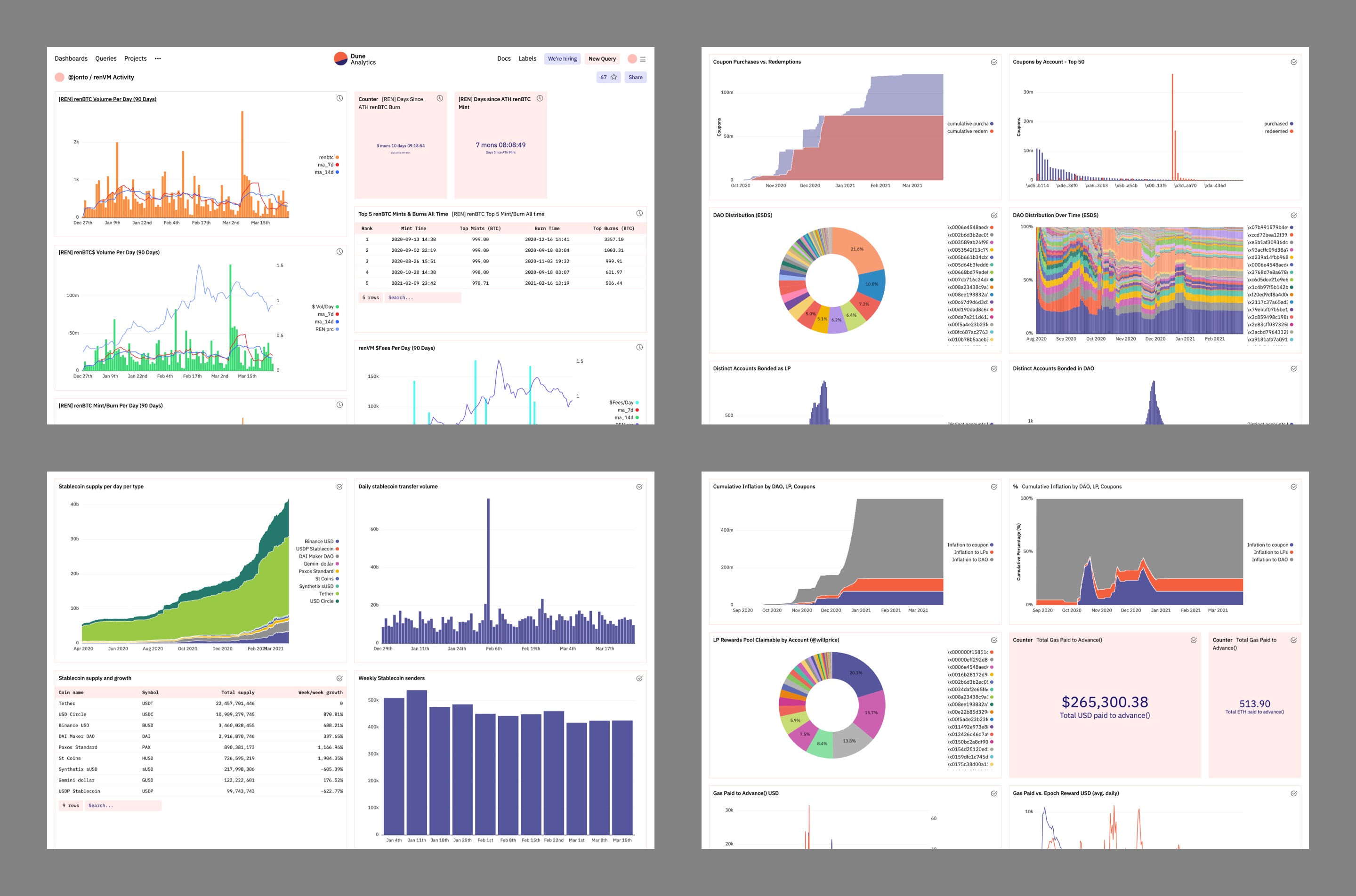Click the We're hiring button

coord(562,59)
